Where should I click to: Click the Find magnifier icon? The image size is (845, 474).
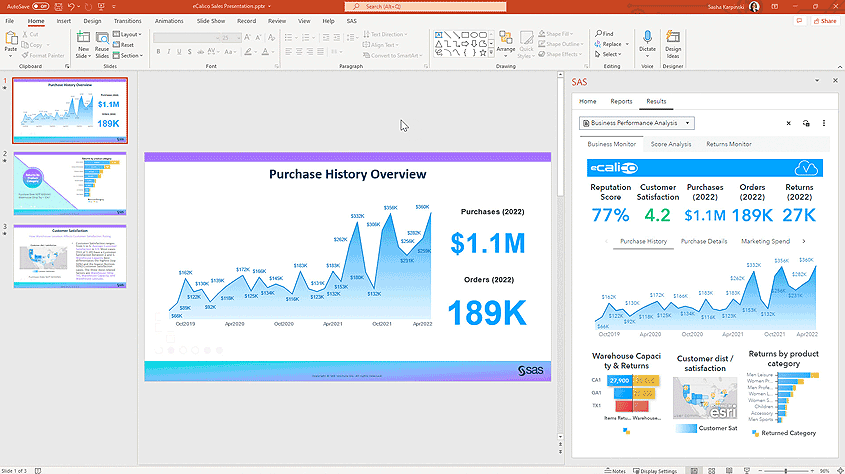pos(598,33)
